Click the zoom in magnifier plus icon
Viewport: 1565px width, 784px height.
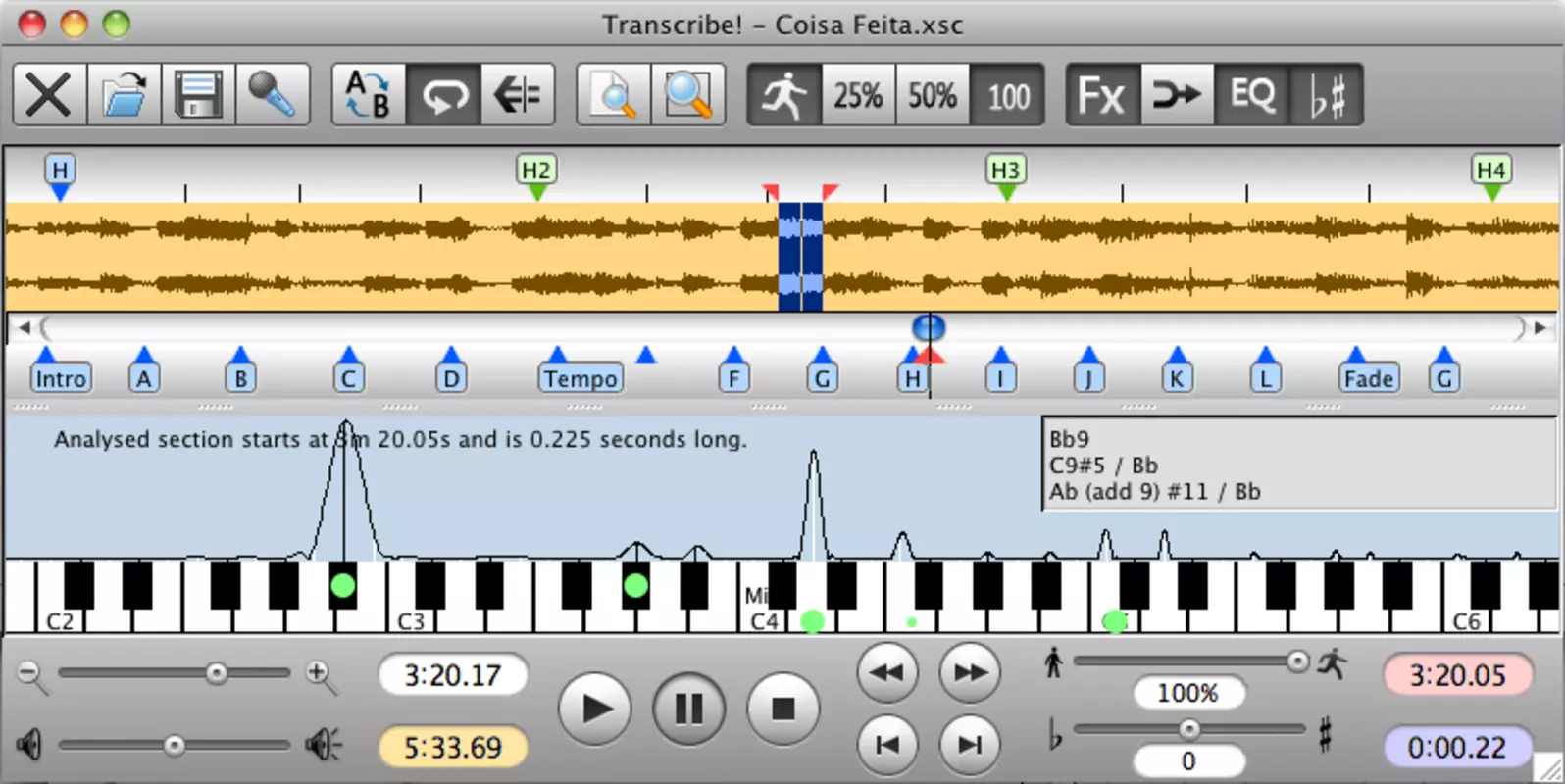click(320, 675)
